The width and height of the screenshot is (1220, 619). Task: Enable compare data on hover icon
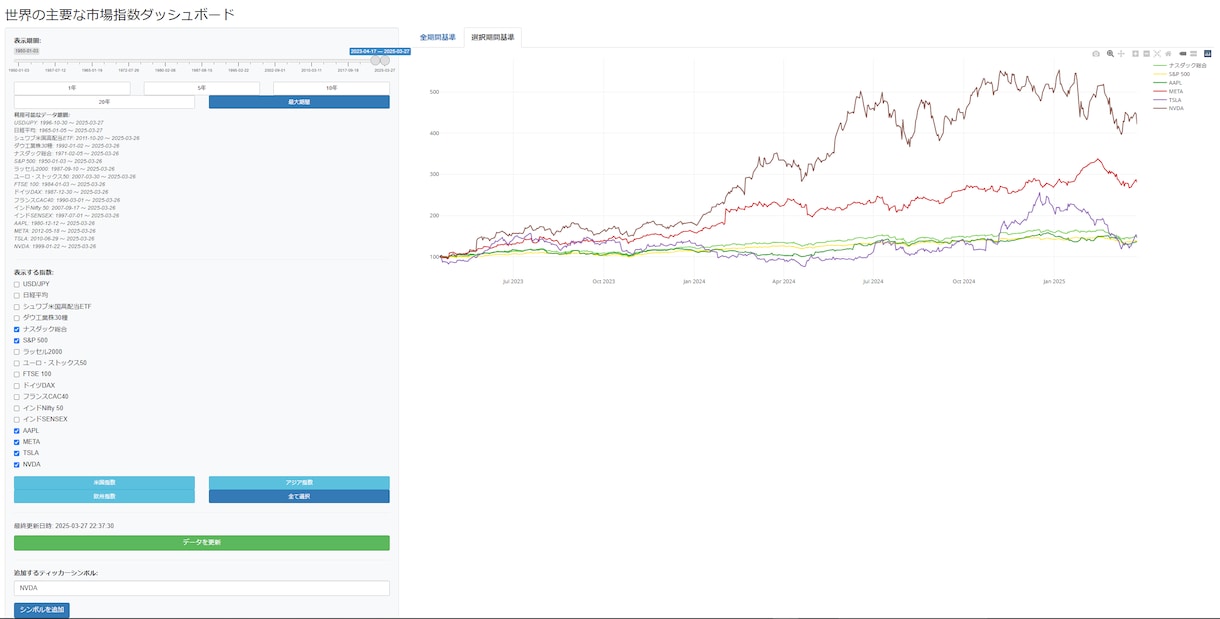(x=1193, y=53)
